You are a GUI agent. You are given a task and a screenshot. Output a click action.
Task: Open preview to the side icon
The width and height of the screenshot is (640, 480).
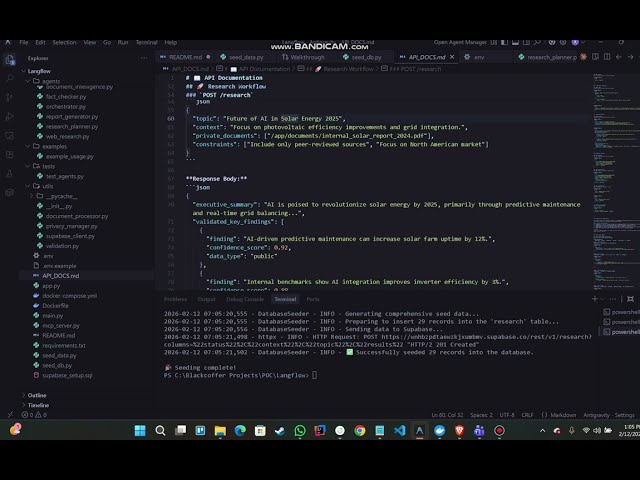(x=596, y=57)
